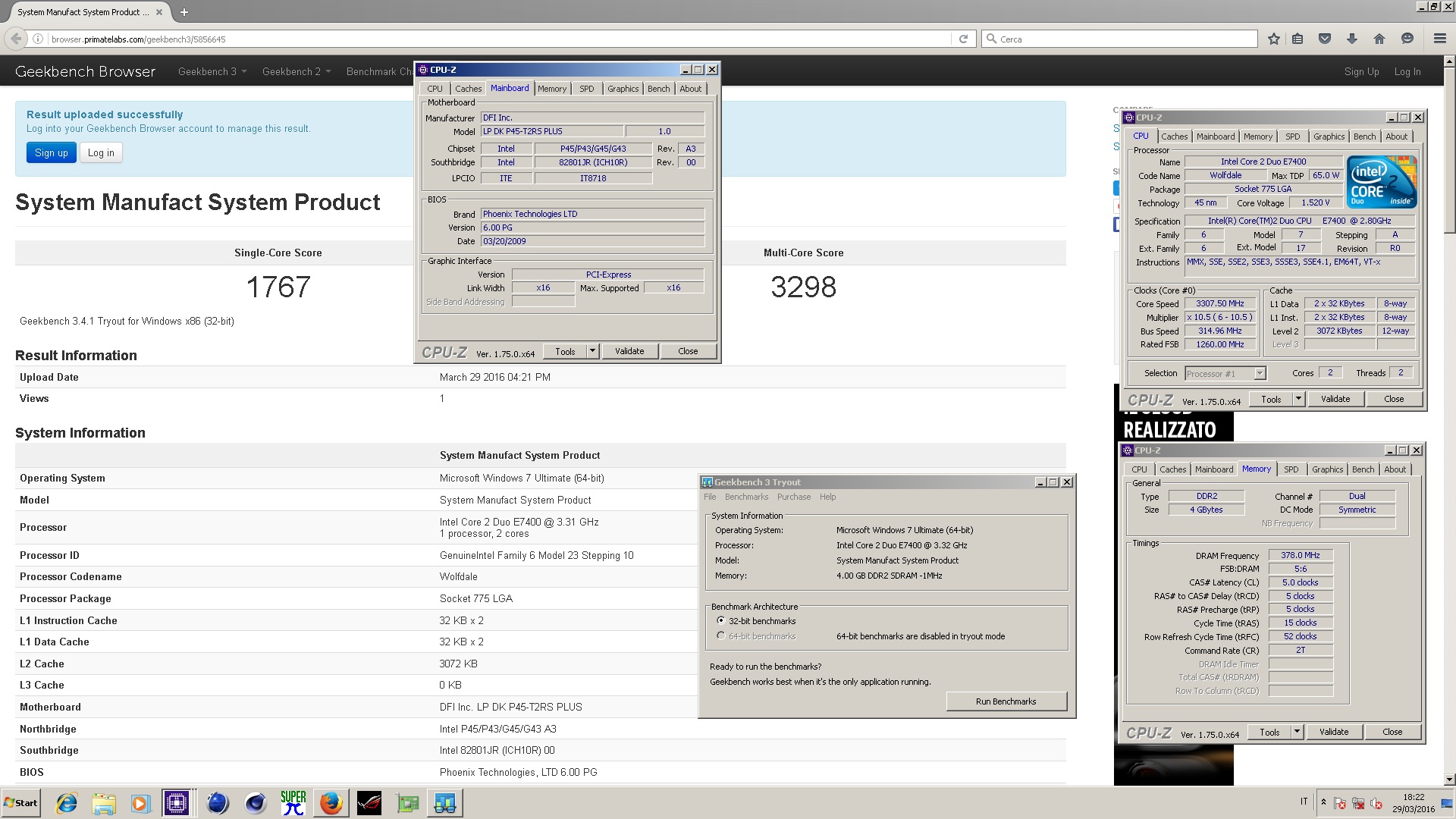Click Run Benchmarks in Geekbench
Screen dimensions: 1456x819
pos(1006,701)
